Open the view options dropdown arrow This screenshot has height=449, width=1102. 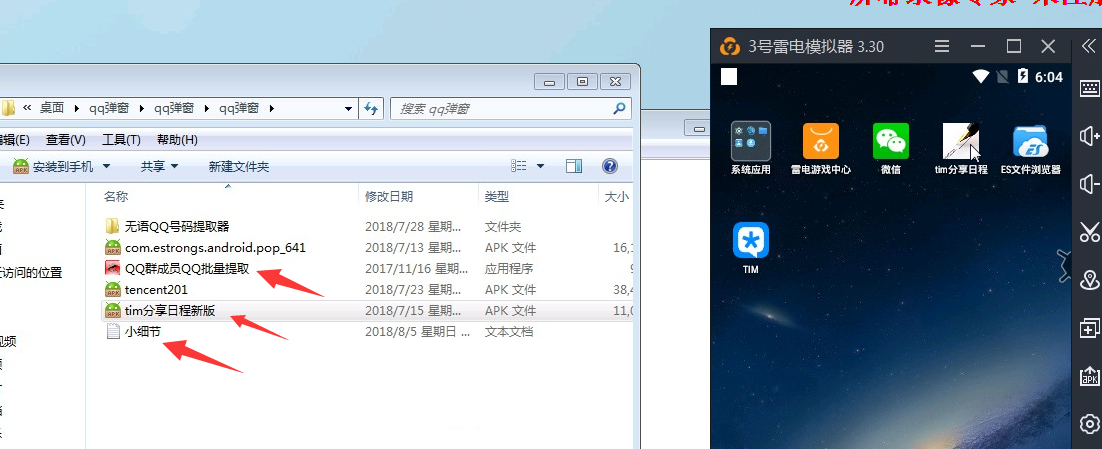pos(540,167)
